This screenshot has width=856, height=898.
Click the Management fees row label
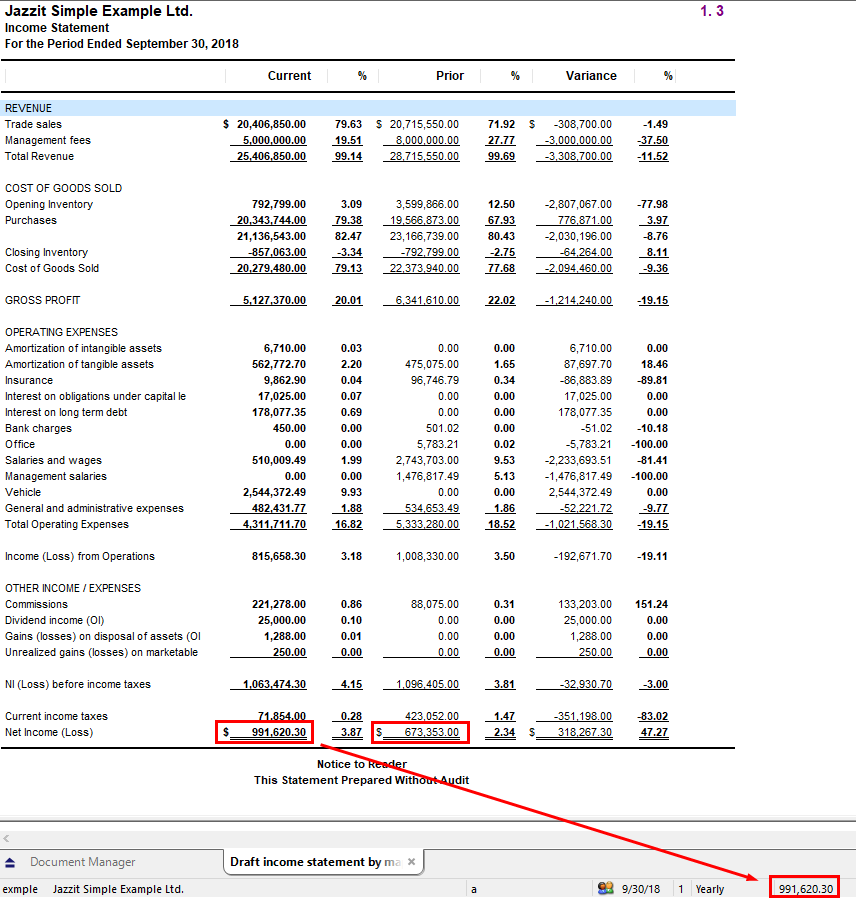click(48, 140)
